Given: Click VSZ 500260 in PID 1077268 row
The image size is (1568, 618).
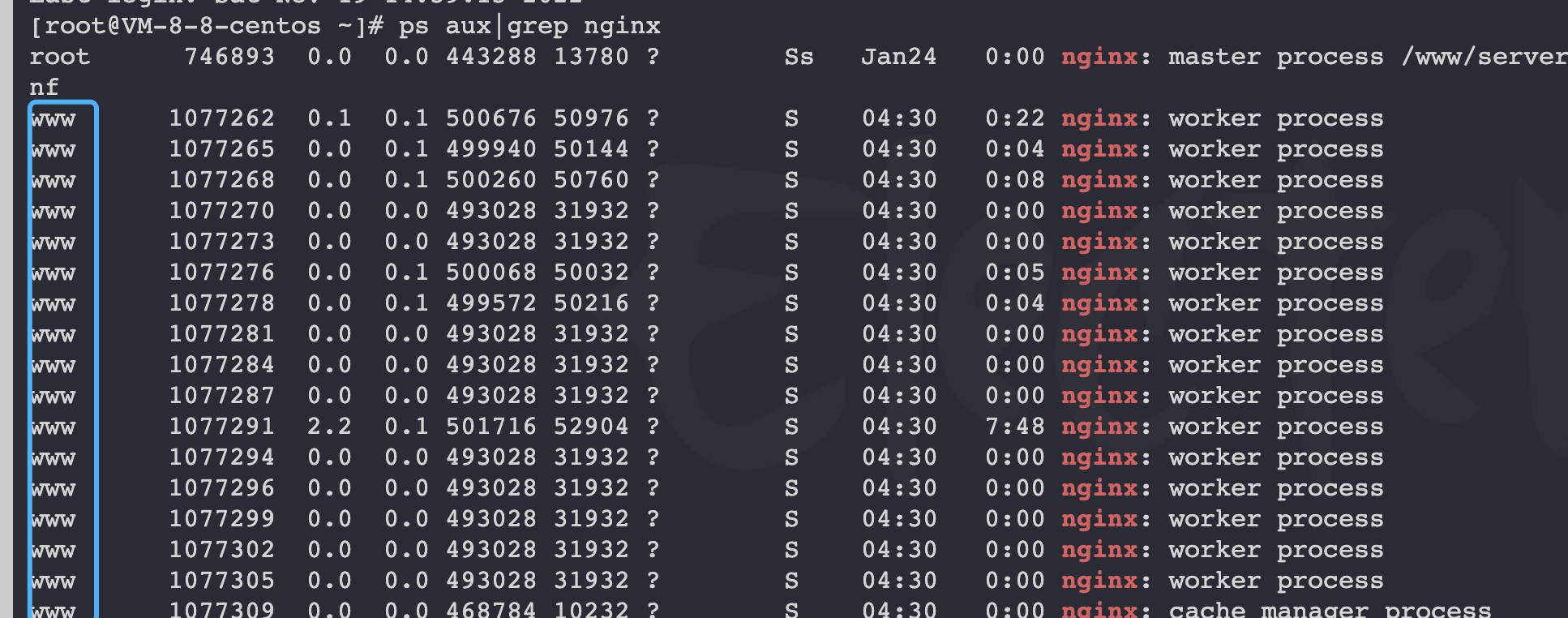Looking at the screenshot, I should coord(491,180).
